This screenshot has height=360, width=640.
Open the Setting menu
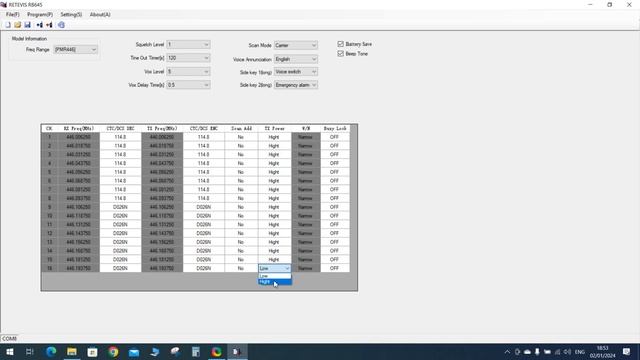click(71, 14)
